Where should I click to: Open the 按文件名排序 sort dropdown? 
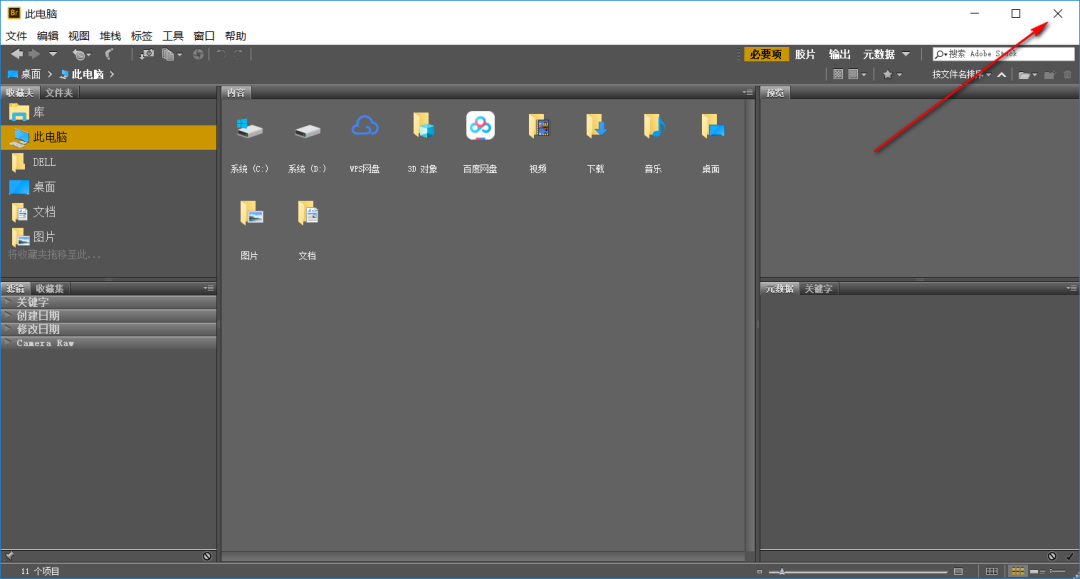958,74
